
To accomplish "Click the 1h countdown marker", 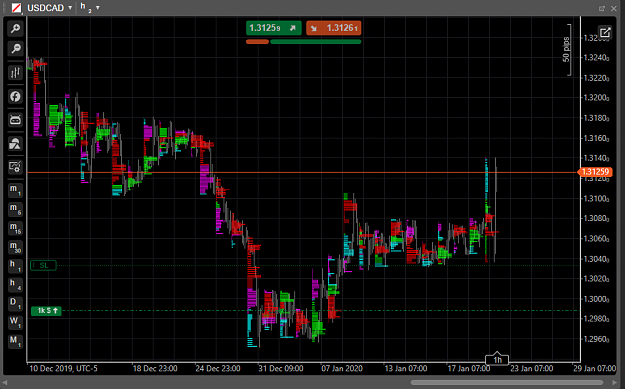I will pyautogui.click(x=497, y=360).
